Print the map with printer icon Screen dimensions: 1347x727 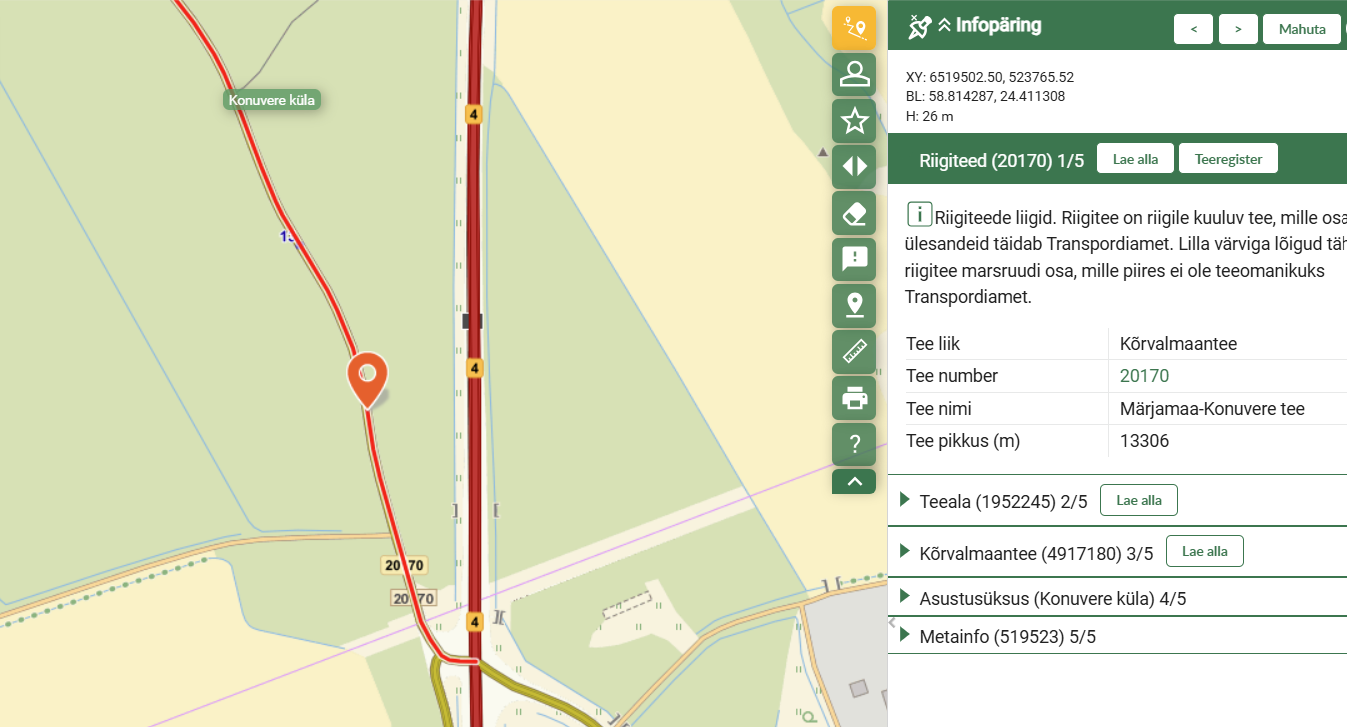point(853,398)
